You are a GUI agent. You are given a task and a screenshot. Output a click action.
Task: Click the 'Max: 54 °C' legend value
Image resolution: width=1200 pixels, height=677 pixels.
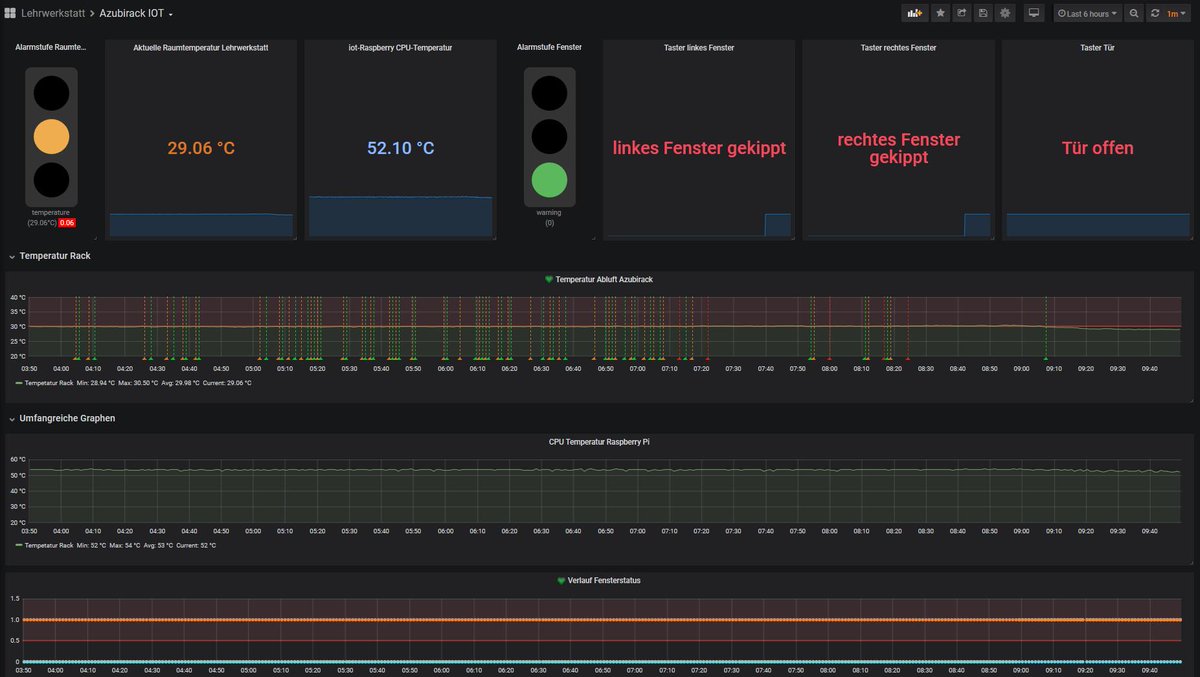[127, 545]
